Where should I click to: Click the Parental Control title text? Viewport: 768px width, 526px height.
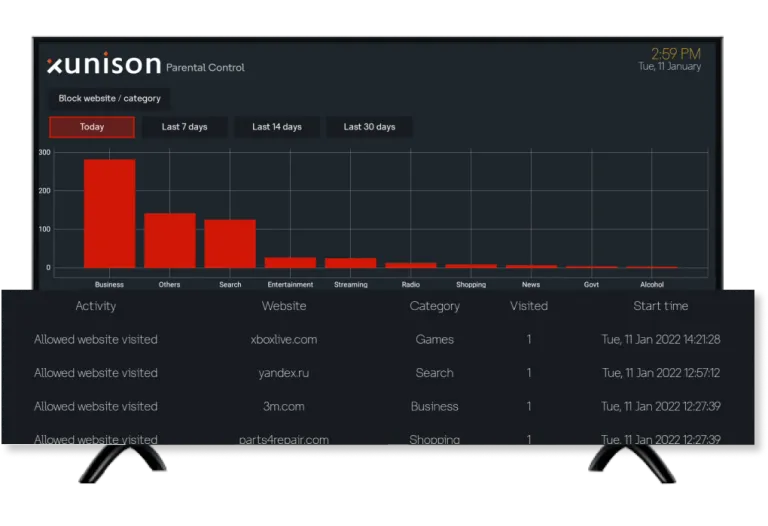(x=205, y=68)
